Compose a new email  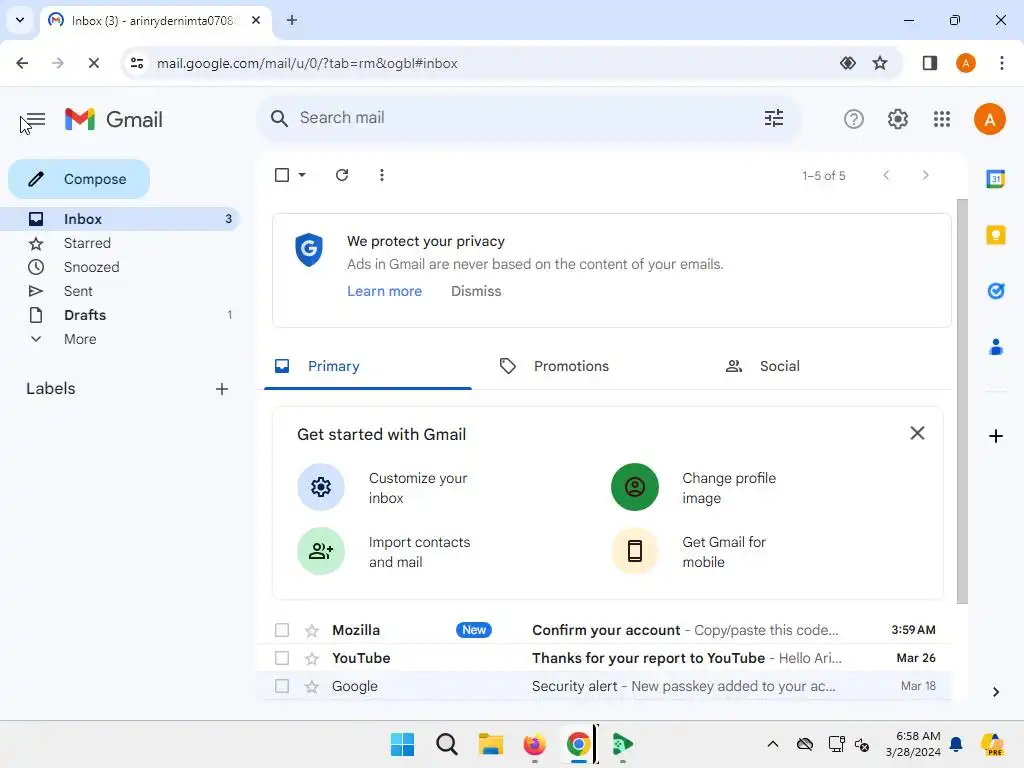click(79, 179)
